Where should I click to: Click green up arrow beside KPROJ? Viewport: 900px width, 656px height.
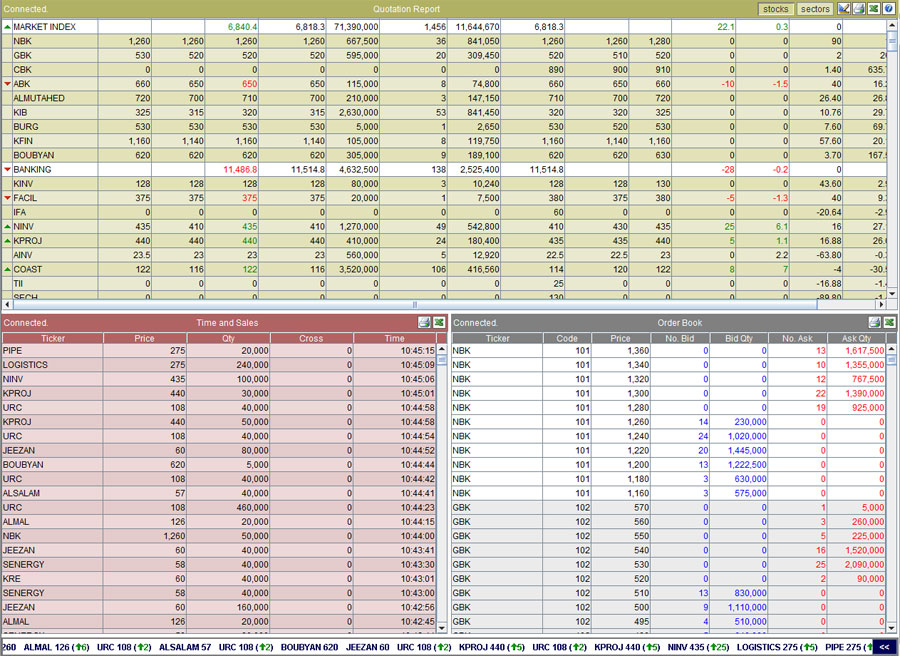(x=7, y=241)
